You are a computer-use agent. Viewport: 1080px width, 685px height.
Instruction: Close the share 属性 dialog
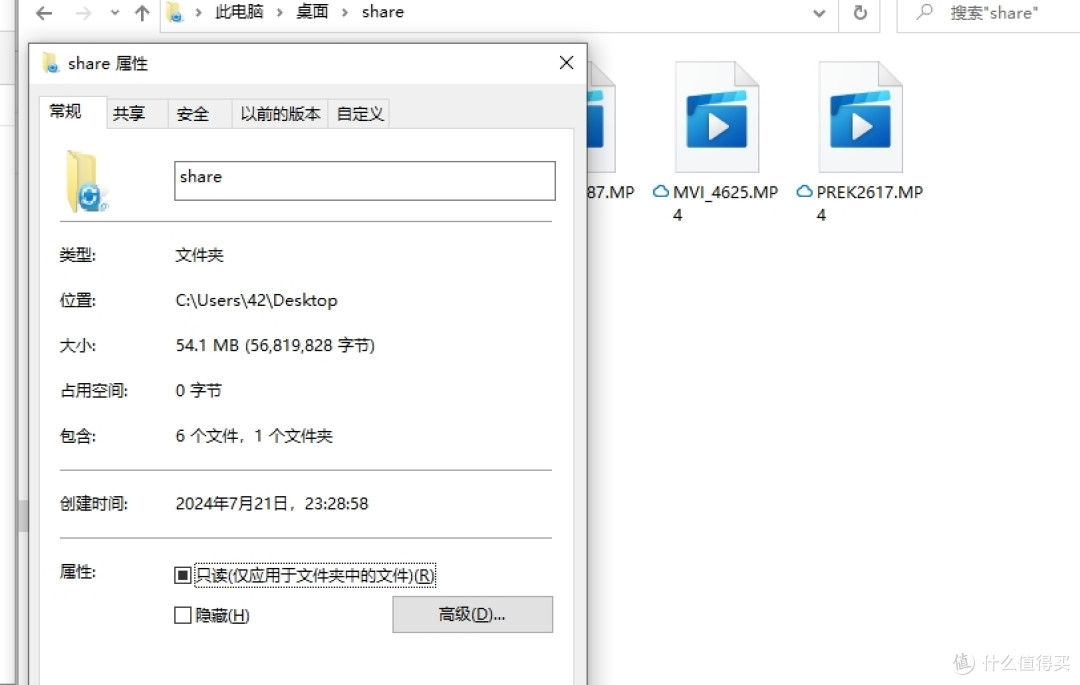tap(567, 63)
